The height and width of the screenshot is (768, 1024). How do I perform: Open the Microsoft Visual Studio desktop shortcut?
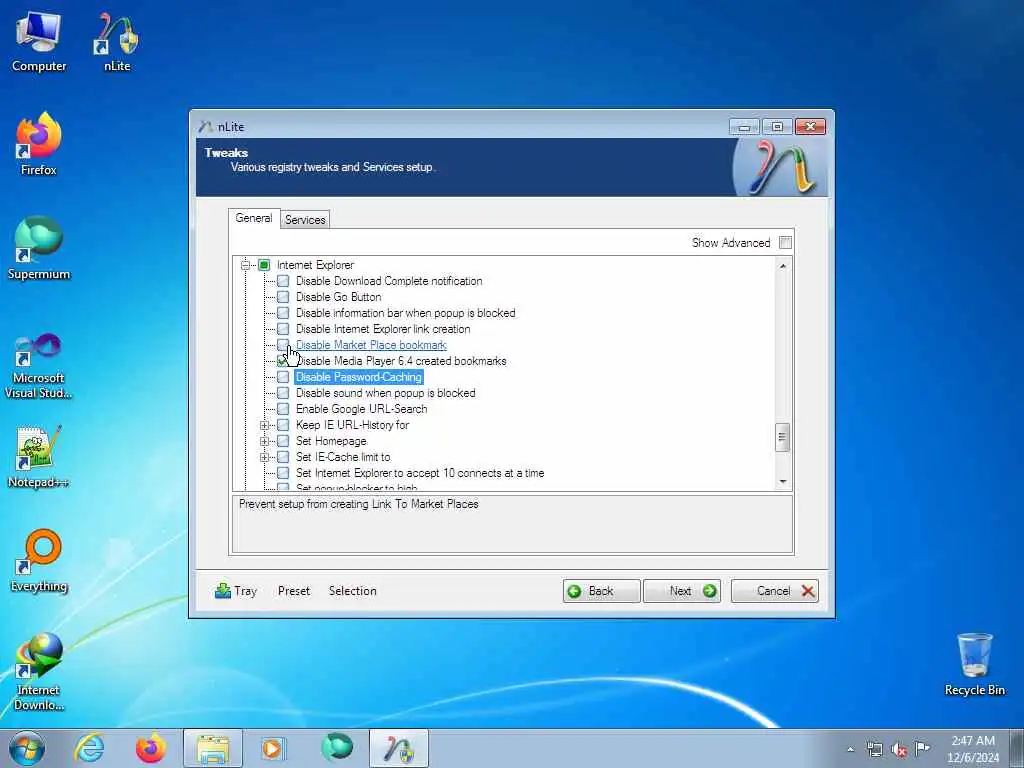[39, 366]
